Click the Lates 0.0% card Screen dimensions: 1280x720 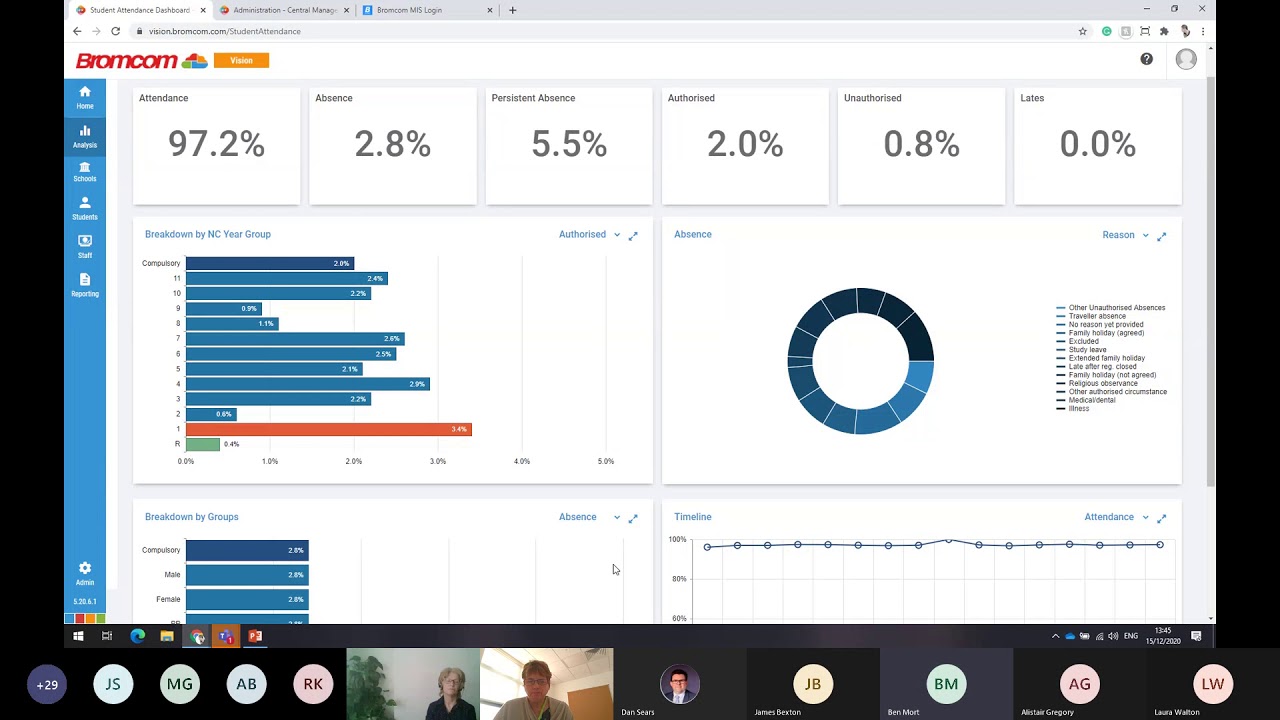[x=1098, y=146]
